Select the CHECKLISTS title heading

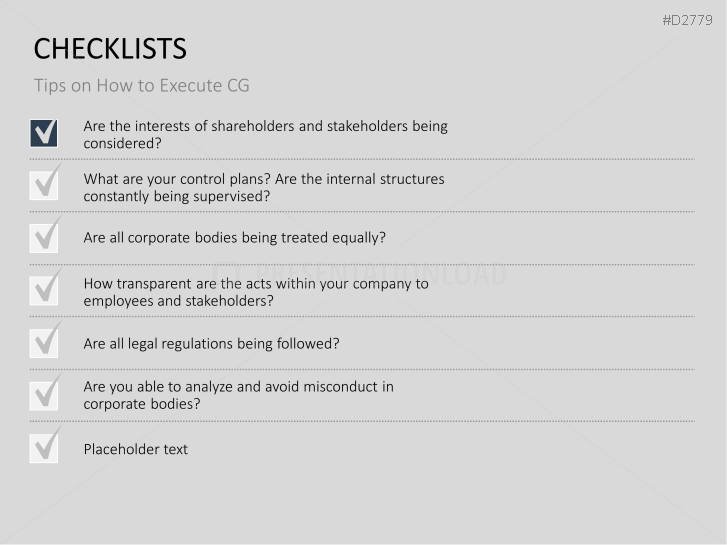tap(110, 49)
